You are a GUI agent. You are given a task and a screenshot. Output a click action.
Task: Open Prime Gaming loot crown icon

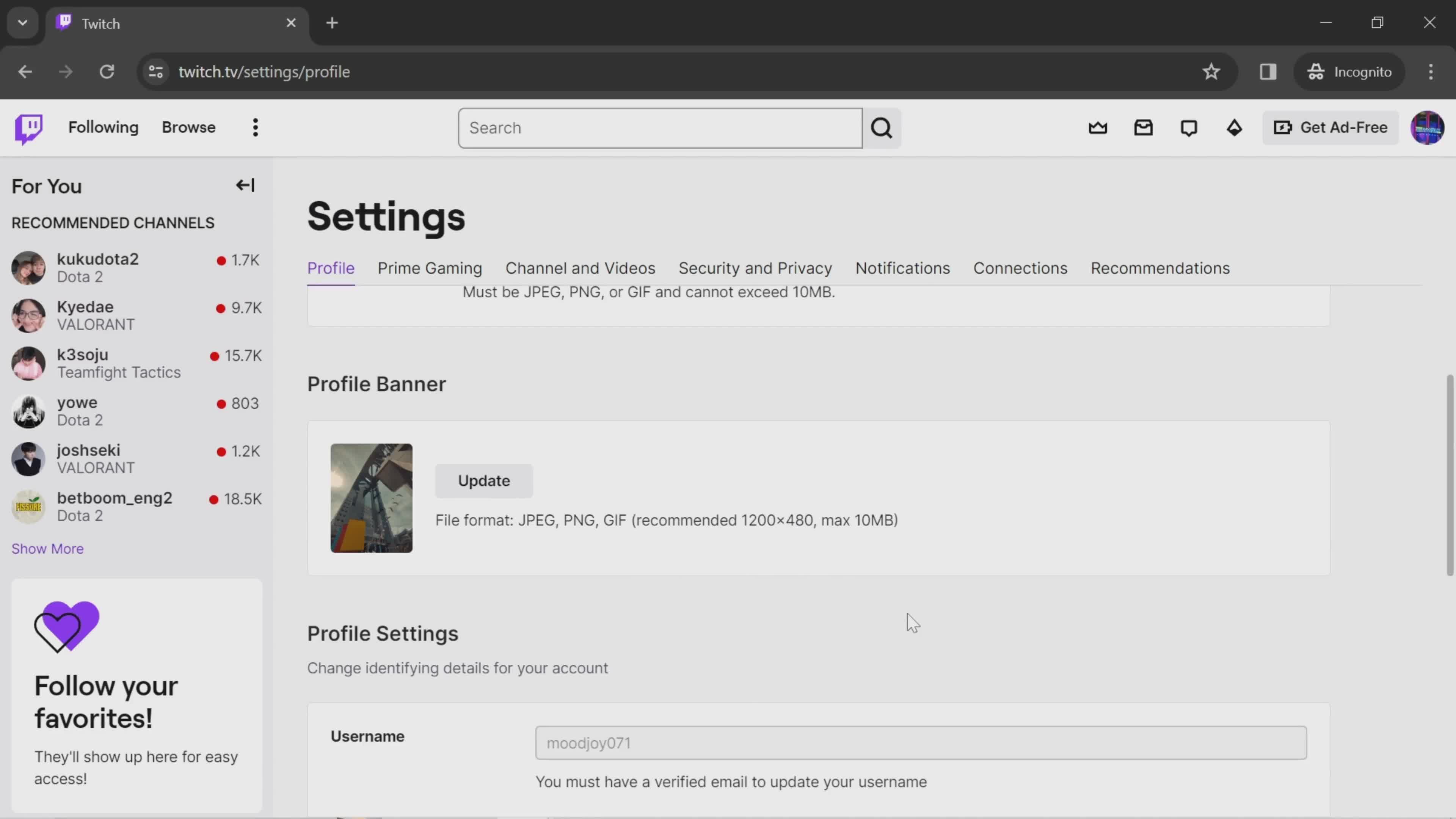click(1098, 128)
